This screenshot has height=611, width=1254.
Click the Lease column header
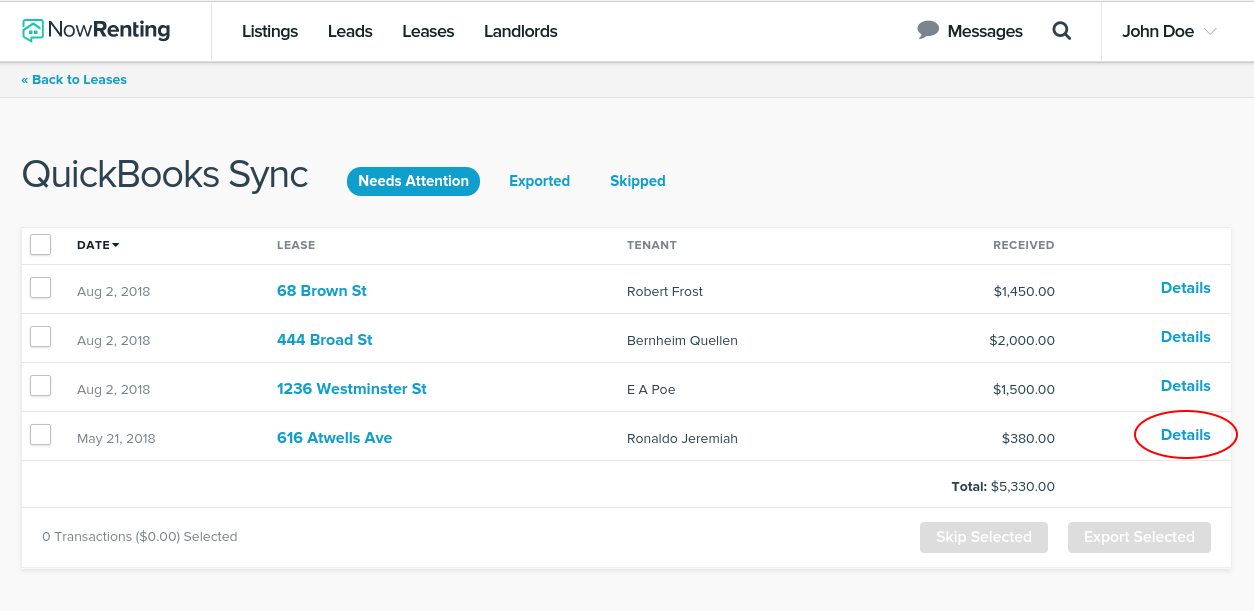tap(296, 245)
